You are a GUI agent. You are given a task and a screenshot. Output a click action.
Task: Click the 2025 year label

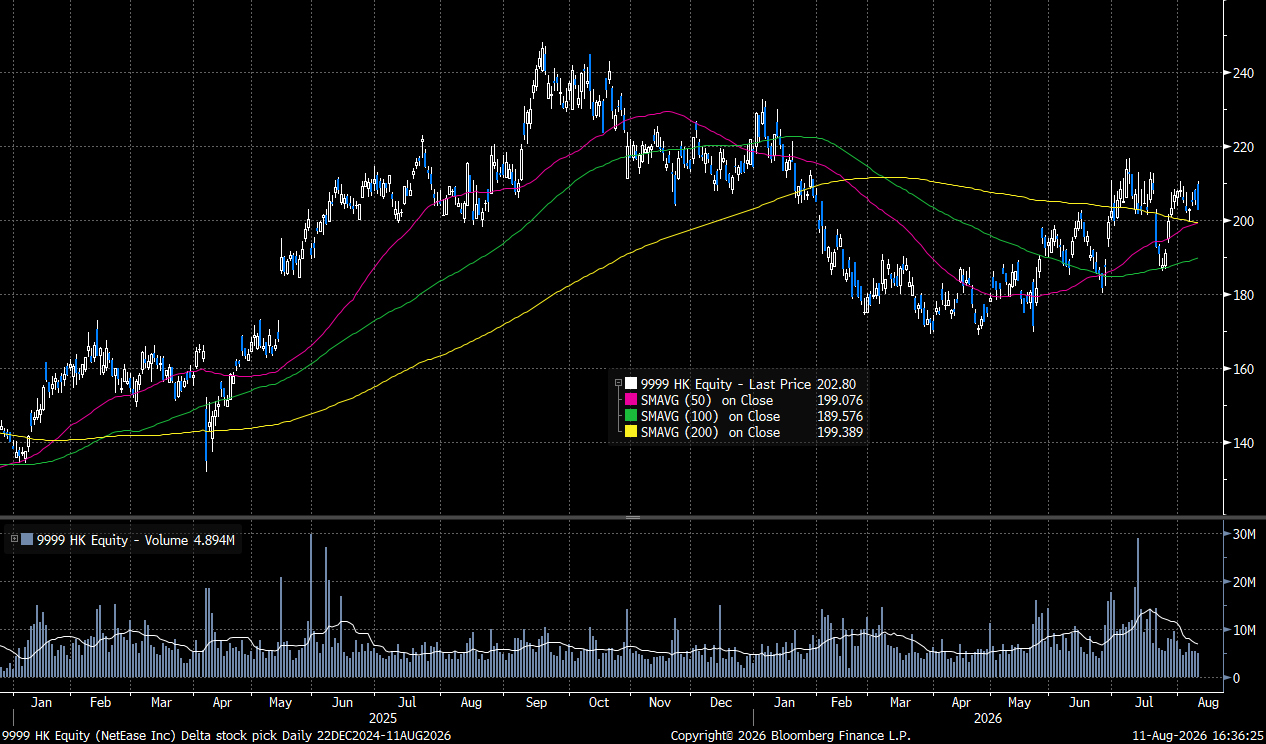pyautogui.click(x=382, y=718)
